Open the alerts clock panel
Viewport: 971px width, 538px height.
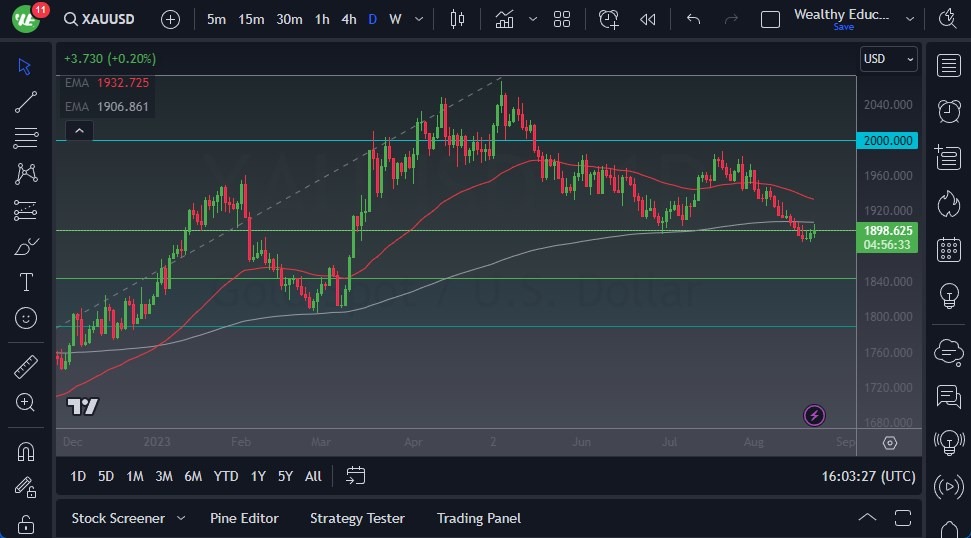948,111
